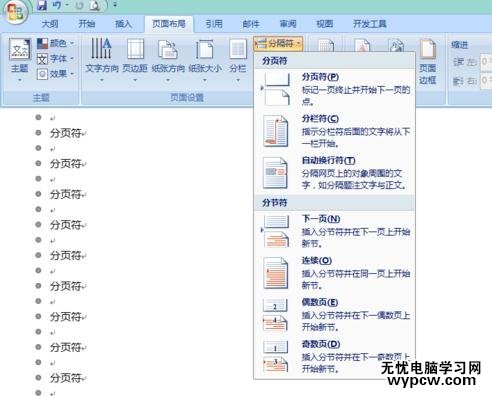The height and width of the screenshot is (396, 492).
Task: Click the 奇数页 odd page icon
Action: click(275, 356)
